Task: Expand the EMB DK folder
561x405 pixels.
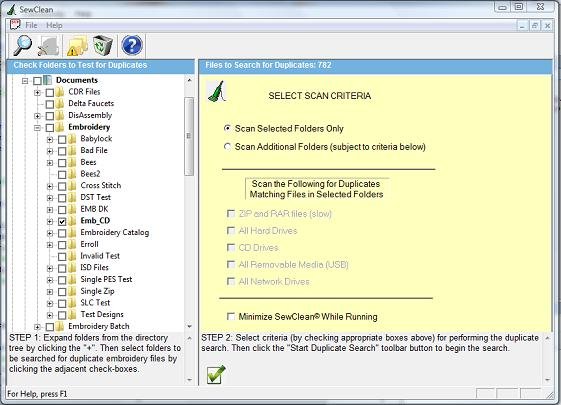Action: point(50,210)
